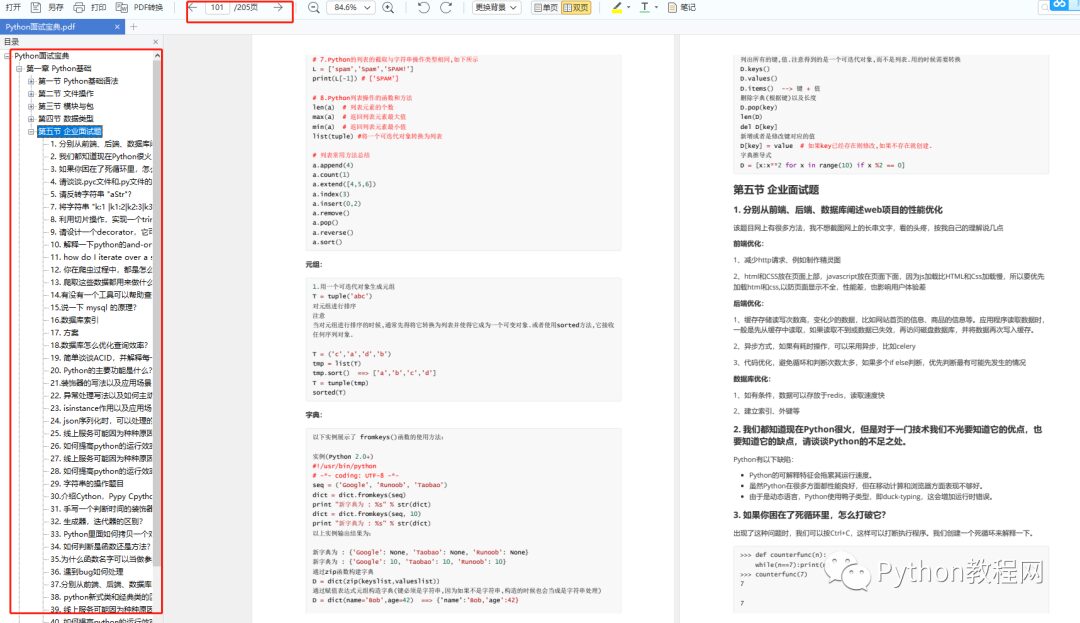Viewport: 1080px width, 623px height.
Task: Select 第三节 模块与包 outline entry
Action: coord(65,107)
